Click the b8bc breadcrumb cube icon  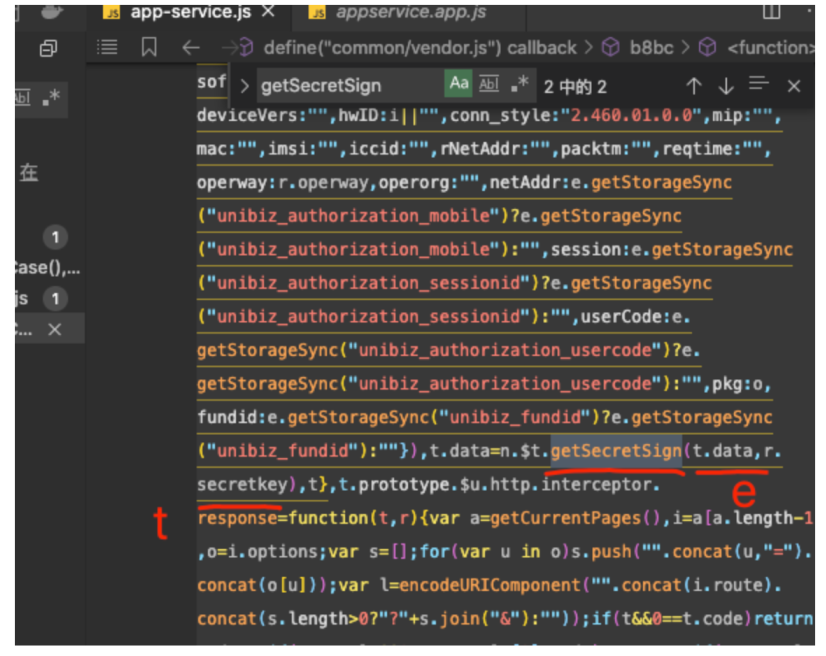point(611,47)
